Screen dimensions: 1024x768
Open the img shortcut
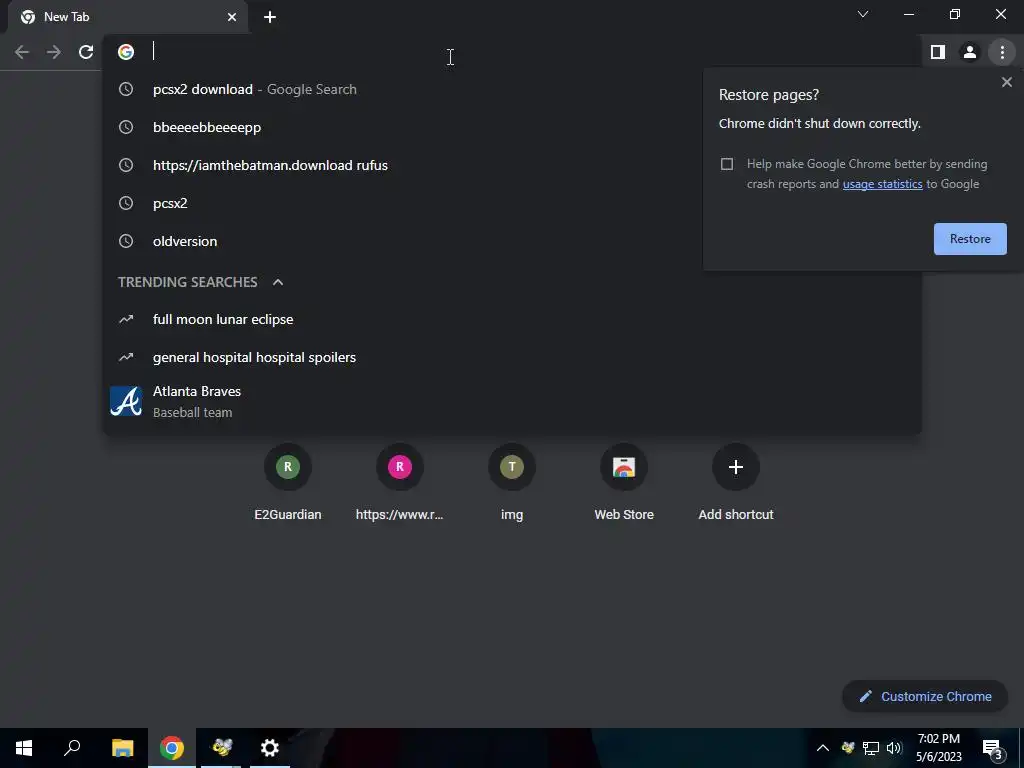click(511, 483)
